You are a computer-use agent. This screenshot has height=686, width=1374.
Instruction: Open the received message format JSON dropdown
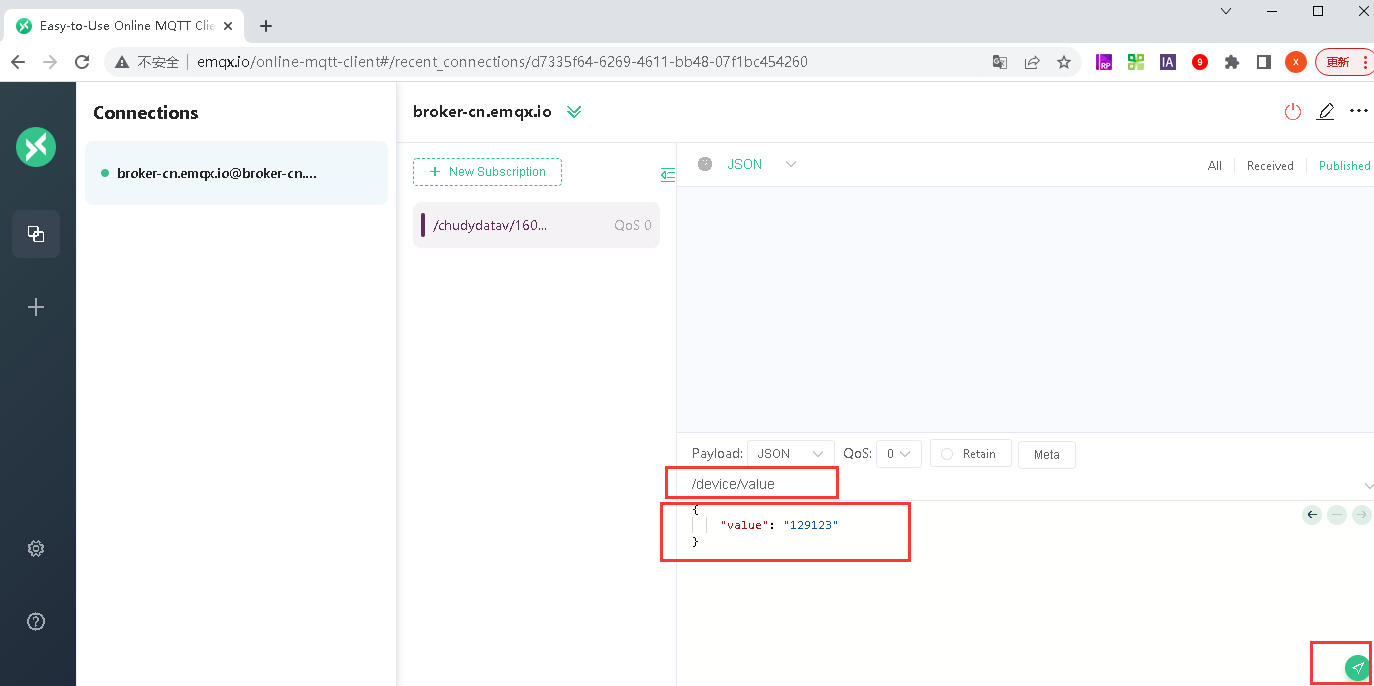pos(762,164)
